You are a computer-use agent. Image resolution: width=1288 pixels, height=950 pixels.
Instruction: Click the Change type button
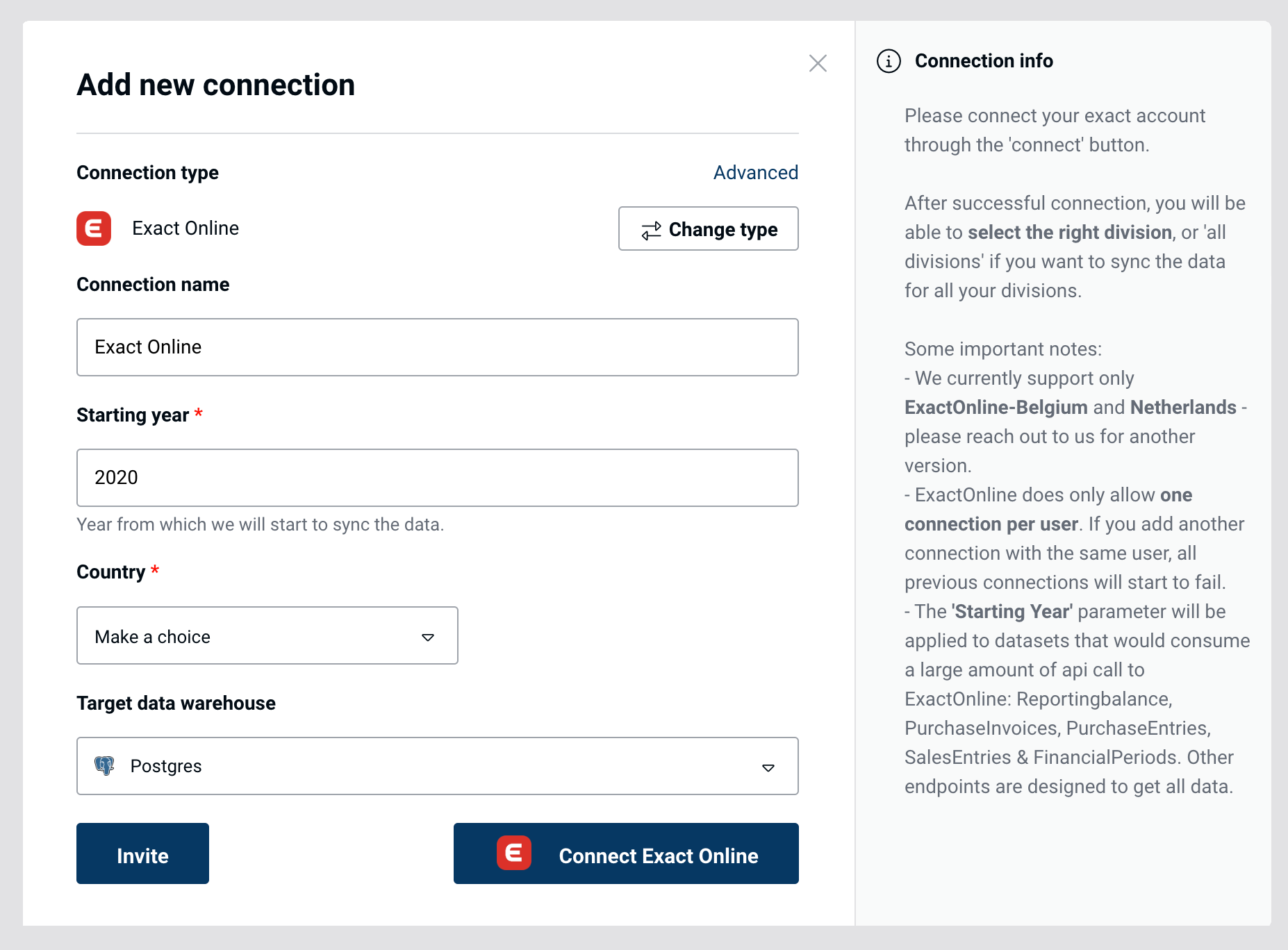[709, 228]
